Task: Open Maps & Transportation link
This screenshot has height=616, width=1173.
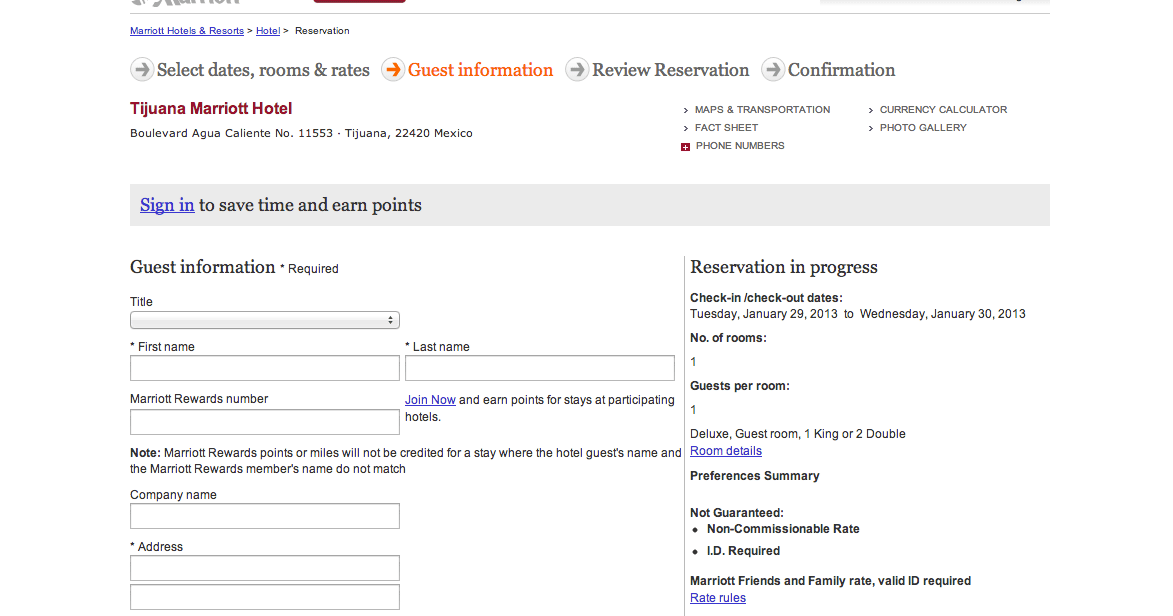Action: pos(762,109)
